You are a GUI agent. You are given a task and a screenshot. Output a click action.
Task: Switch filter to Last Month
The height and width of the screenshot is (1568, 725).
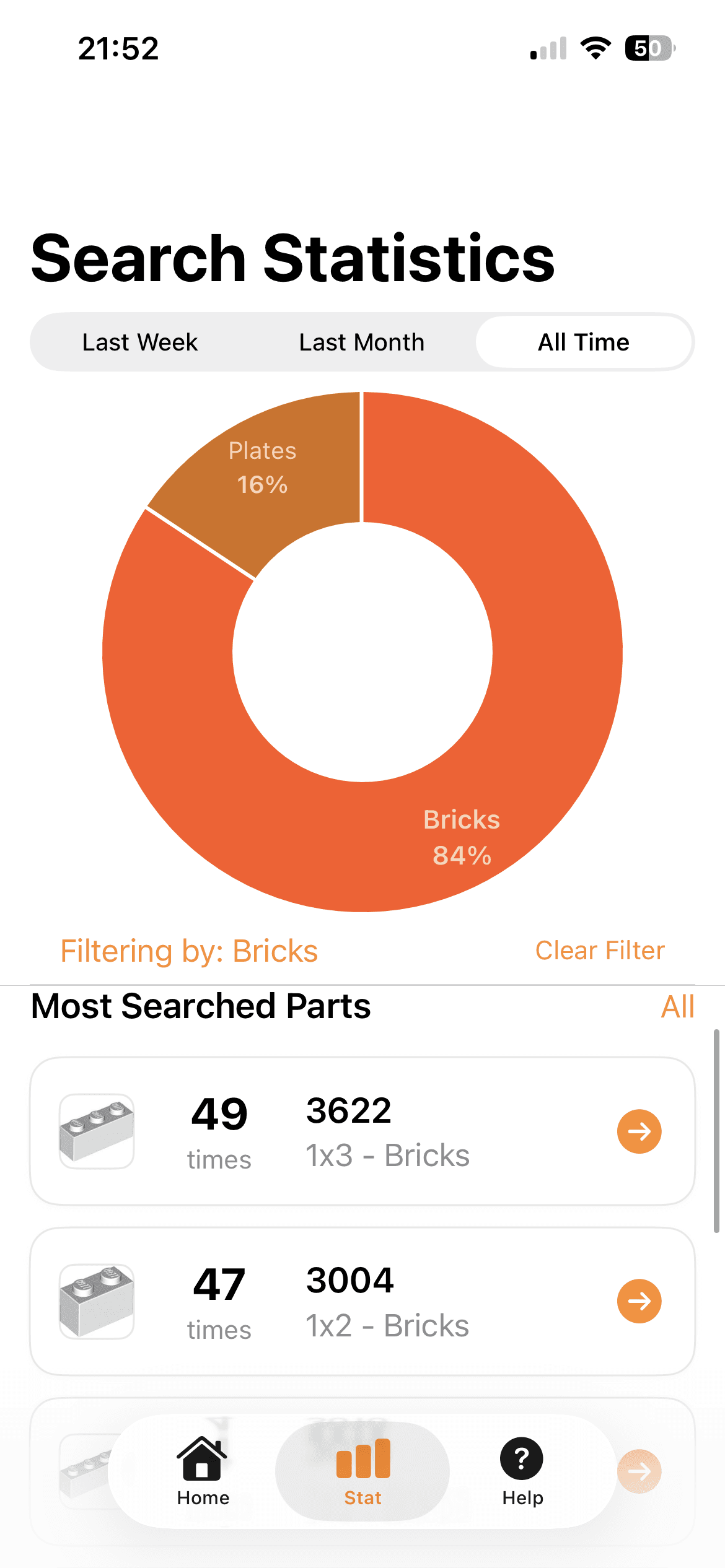(361, 342)
